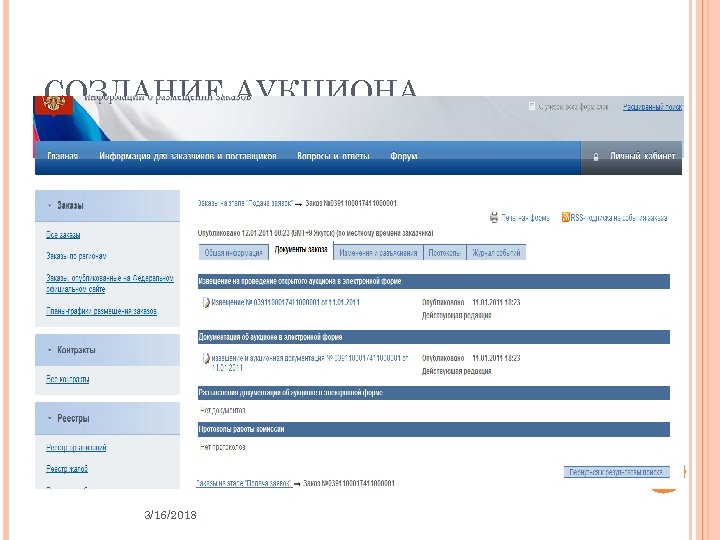720x540 pixels.
Task: Switch to the Общая информация tab
Action: pos(233,253)
